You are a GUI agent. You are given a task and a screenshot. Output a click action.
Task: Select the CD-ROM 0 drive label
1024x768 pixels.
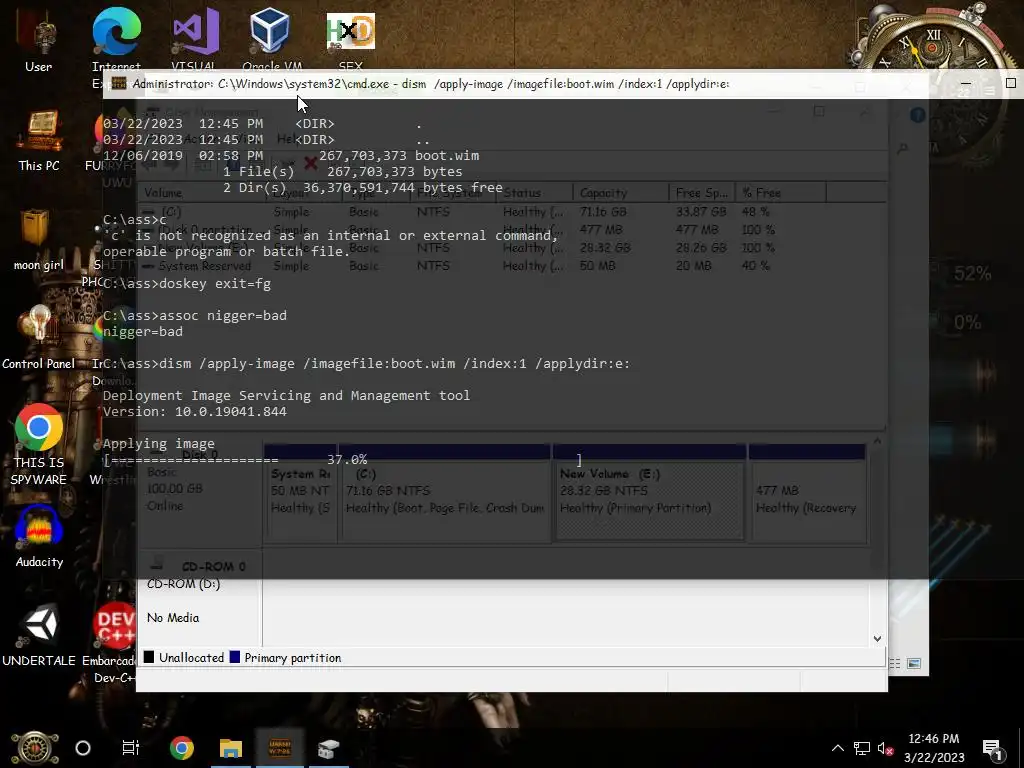tap(213, 566)
